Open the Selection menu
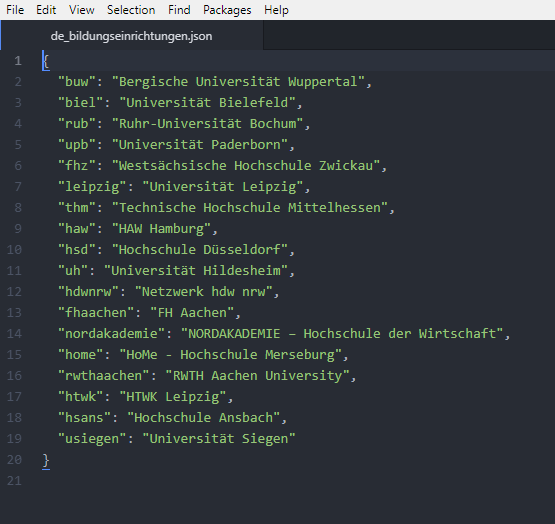 pos(131,10)
